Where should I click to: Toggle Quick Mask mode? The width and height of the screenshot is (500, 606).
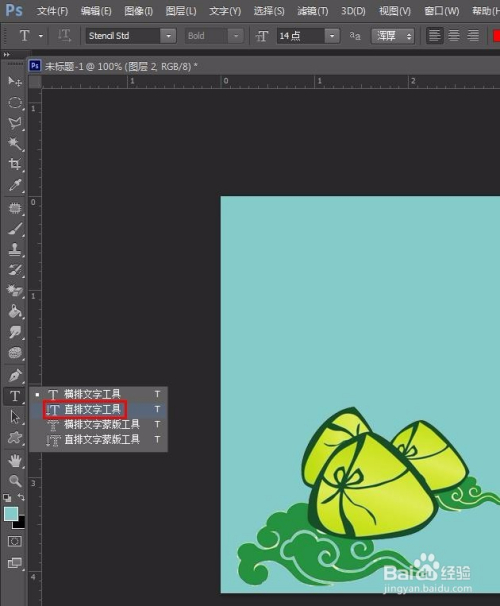tap(15, 541)
